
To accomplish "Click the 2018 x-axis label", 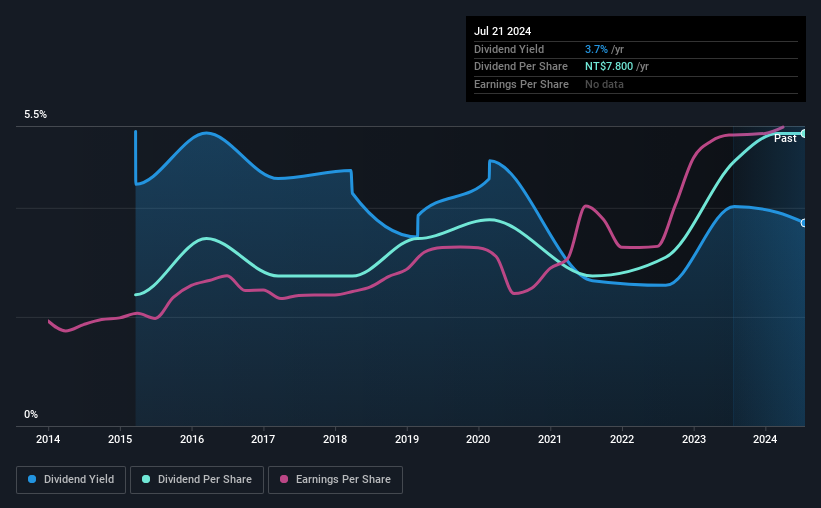I will [335, 439].
